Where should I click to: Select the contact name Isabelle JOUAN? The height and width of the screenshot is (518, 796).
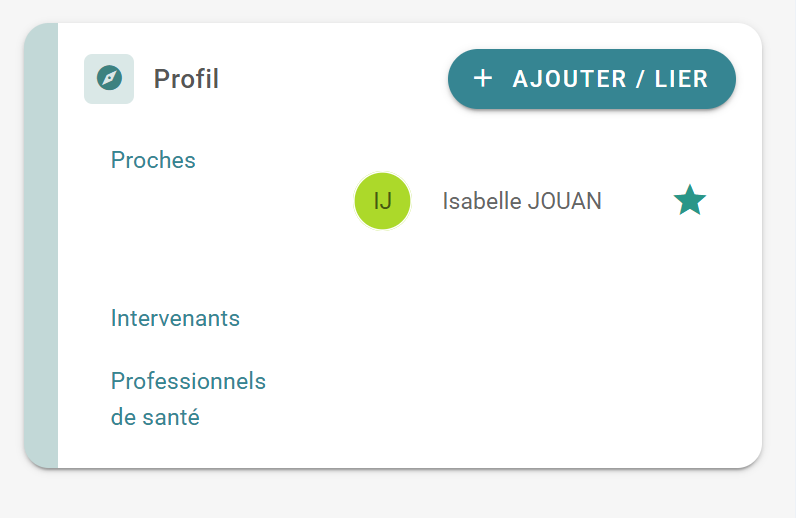(522, 201)
